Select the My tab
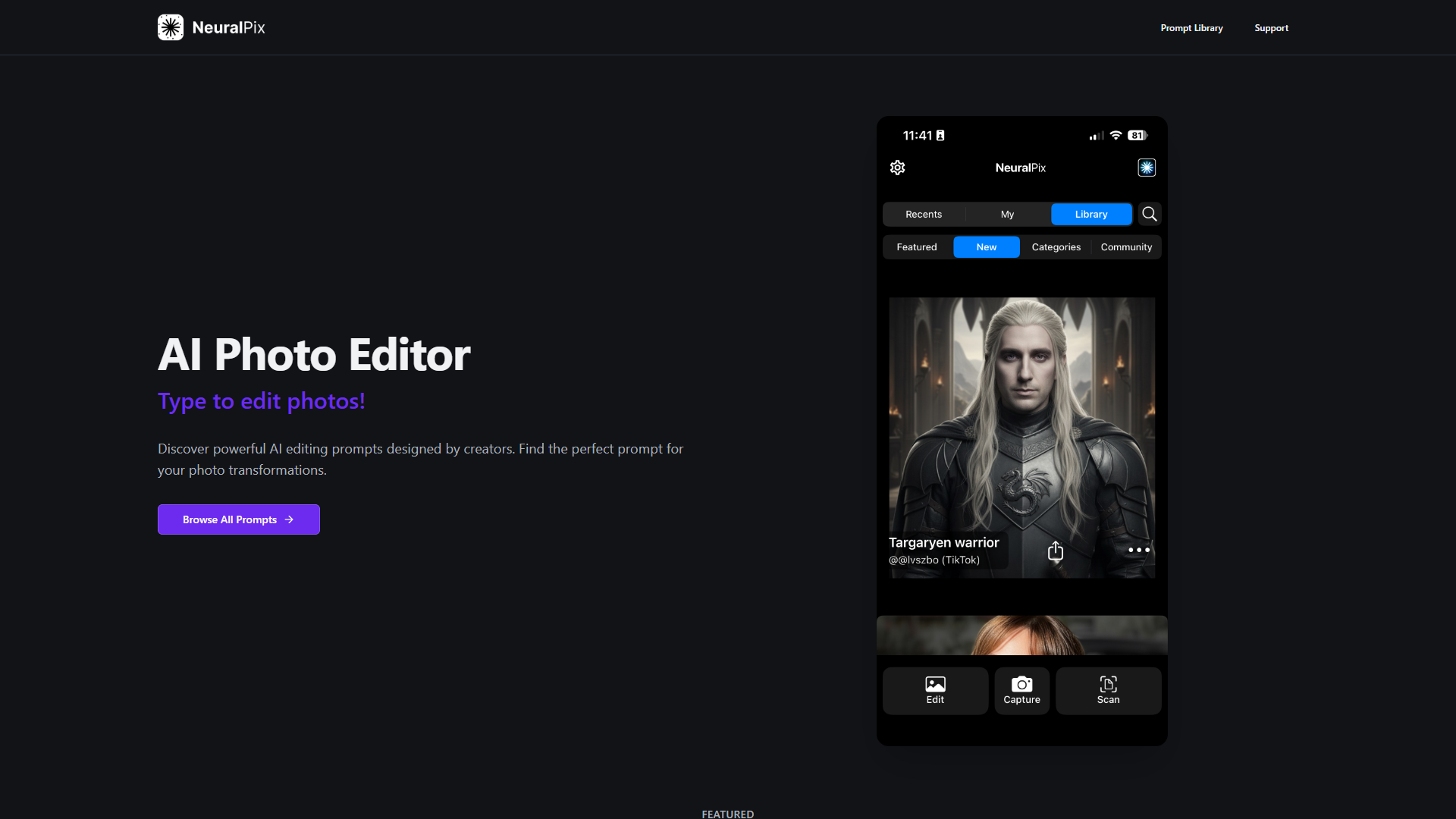Screen dimensions: 1456x819 click(x=1007, y=214)
